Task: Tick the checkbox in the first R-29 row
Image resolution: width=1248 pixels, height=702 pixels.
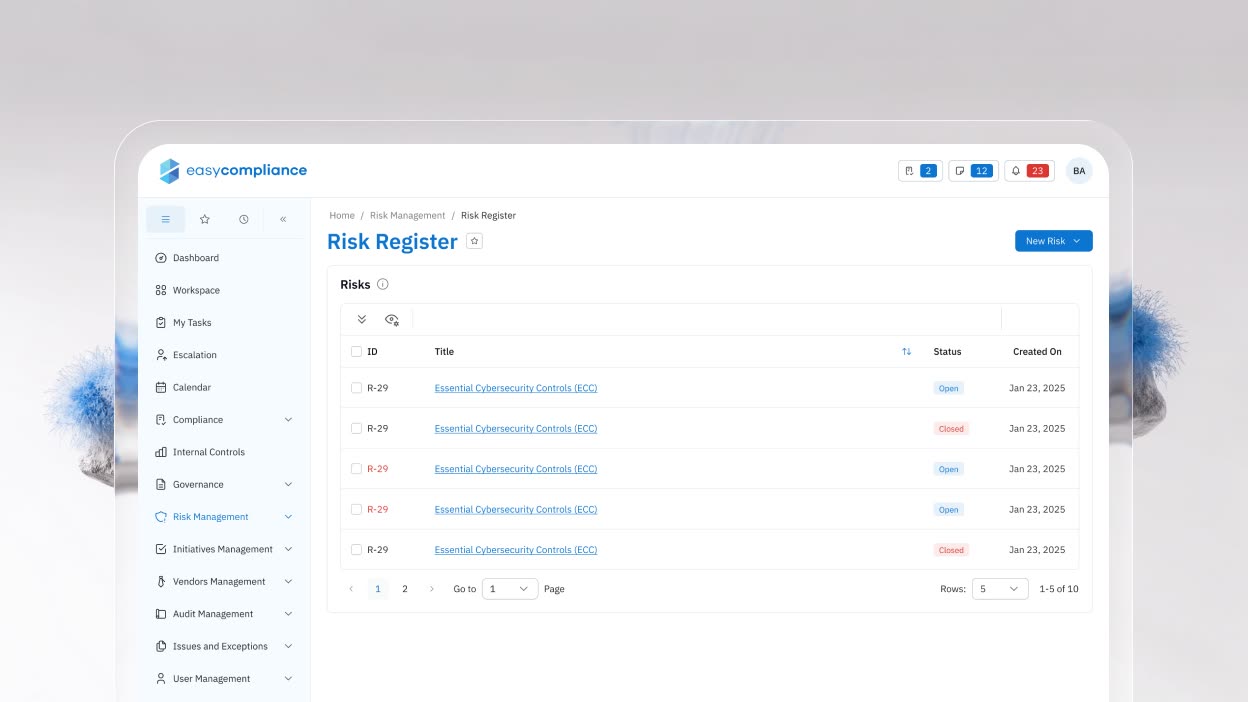Action: pyautogui.click(x=357, y=388)
